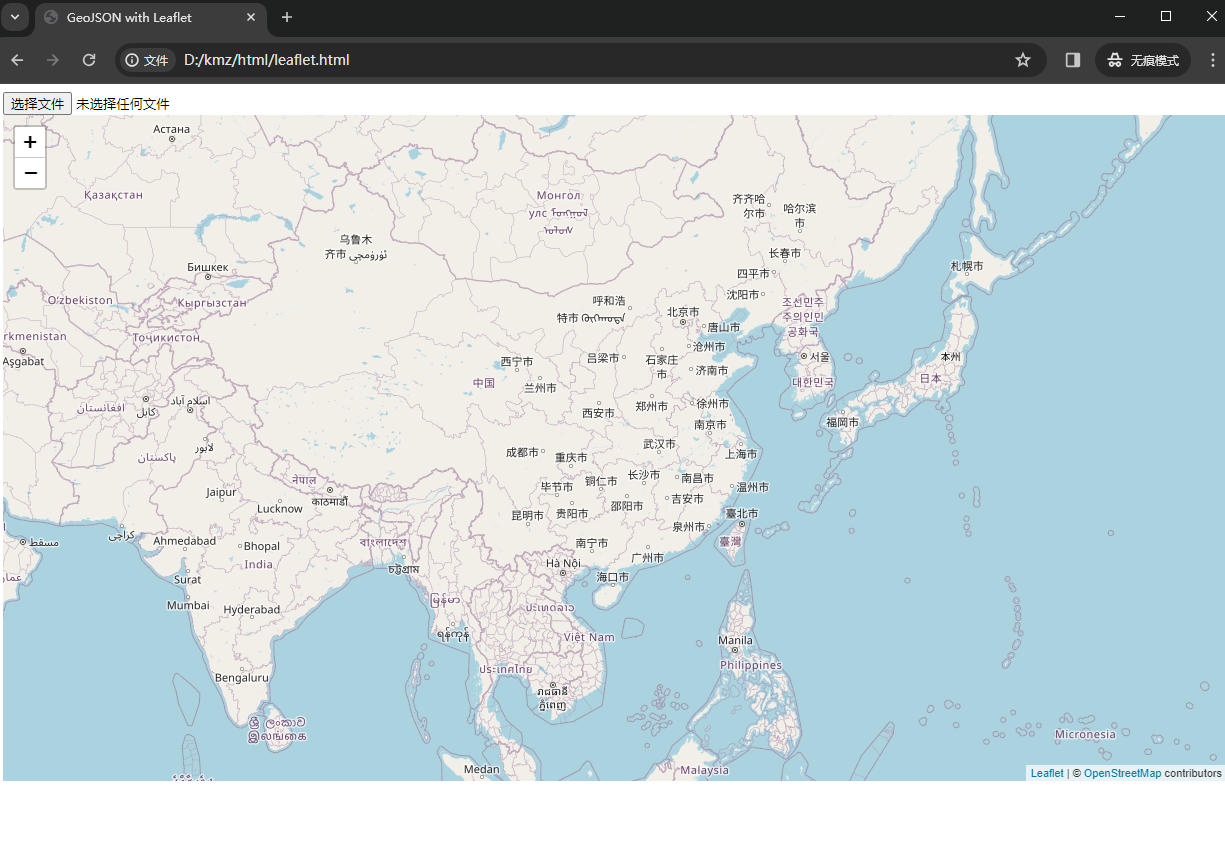The height and width of the screenshot is (862, 1225).
Task: Click the bookmark star icon
Action: tap(1023, 60)
